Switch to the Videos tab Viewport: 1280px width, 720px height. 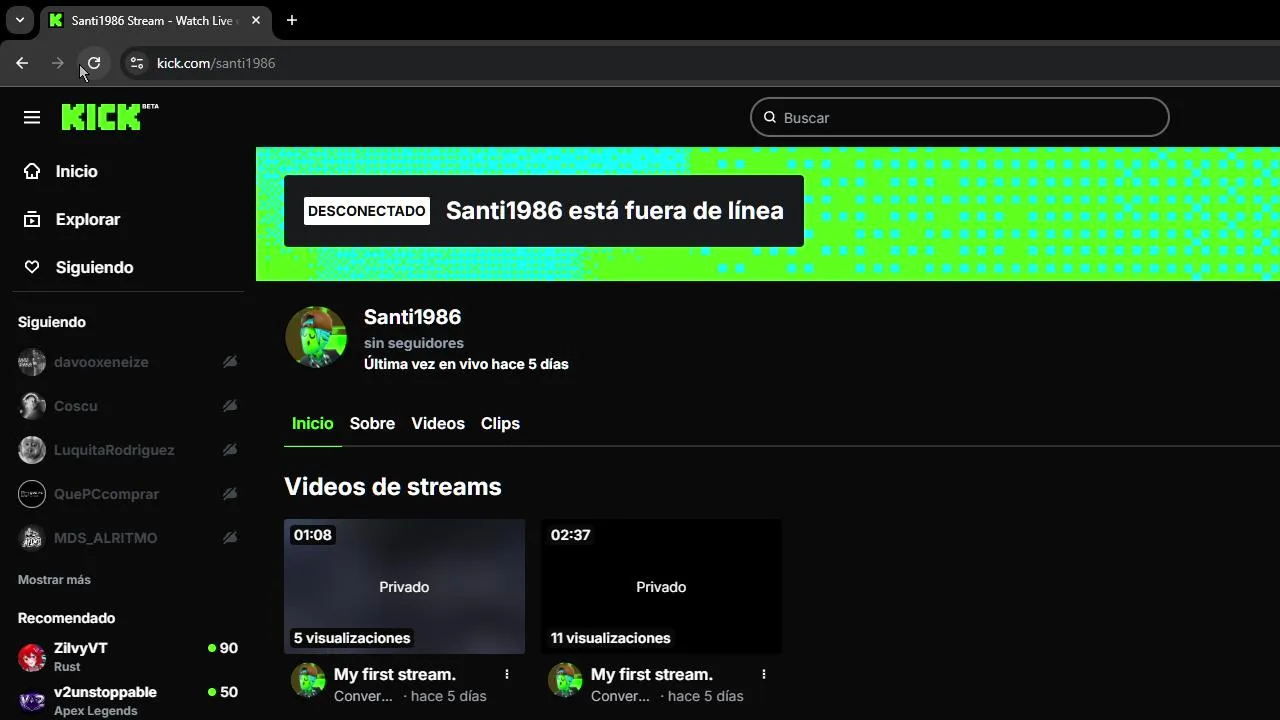point(438,424)
